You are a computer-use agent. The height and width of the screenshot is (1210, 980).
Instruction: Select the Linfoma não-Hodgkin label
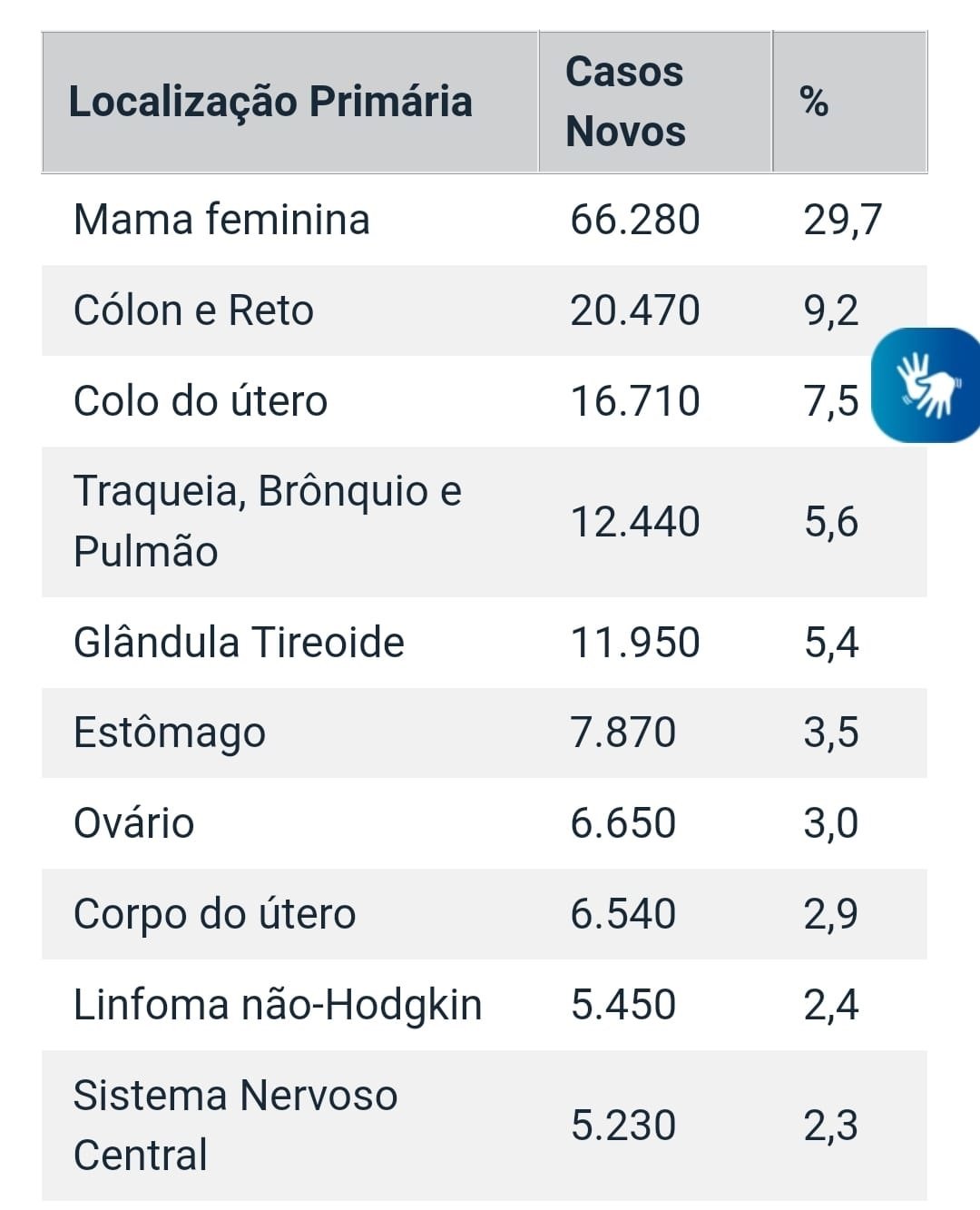(277, 1005)
